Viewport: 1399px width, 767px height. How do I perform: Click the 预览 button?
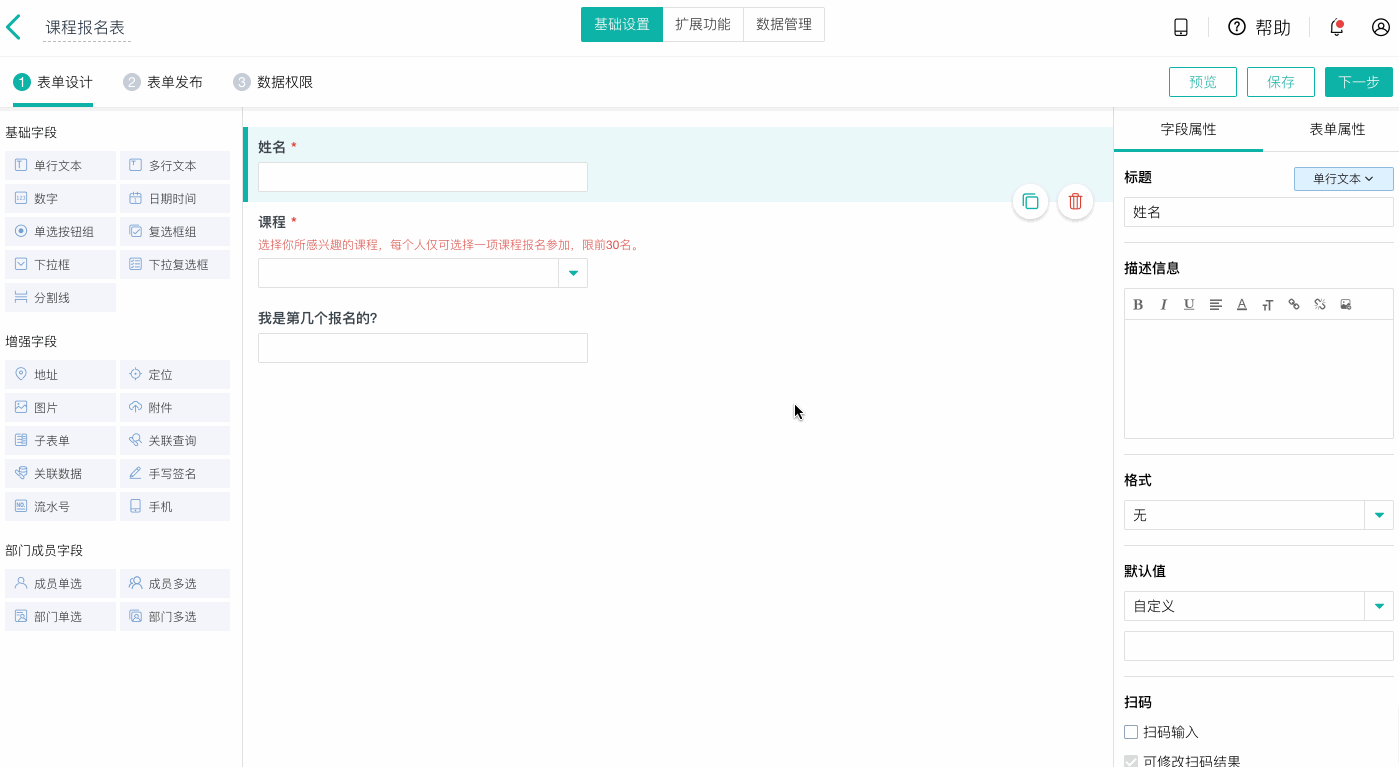1203,82
